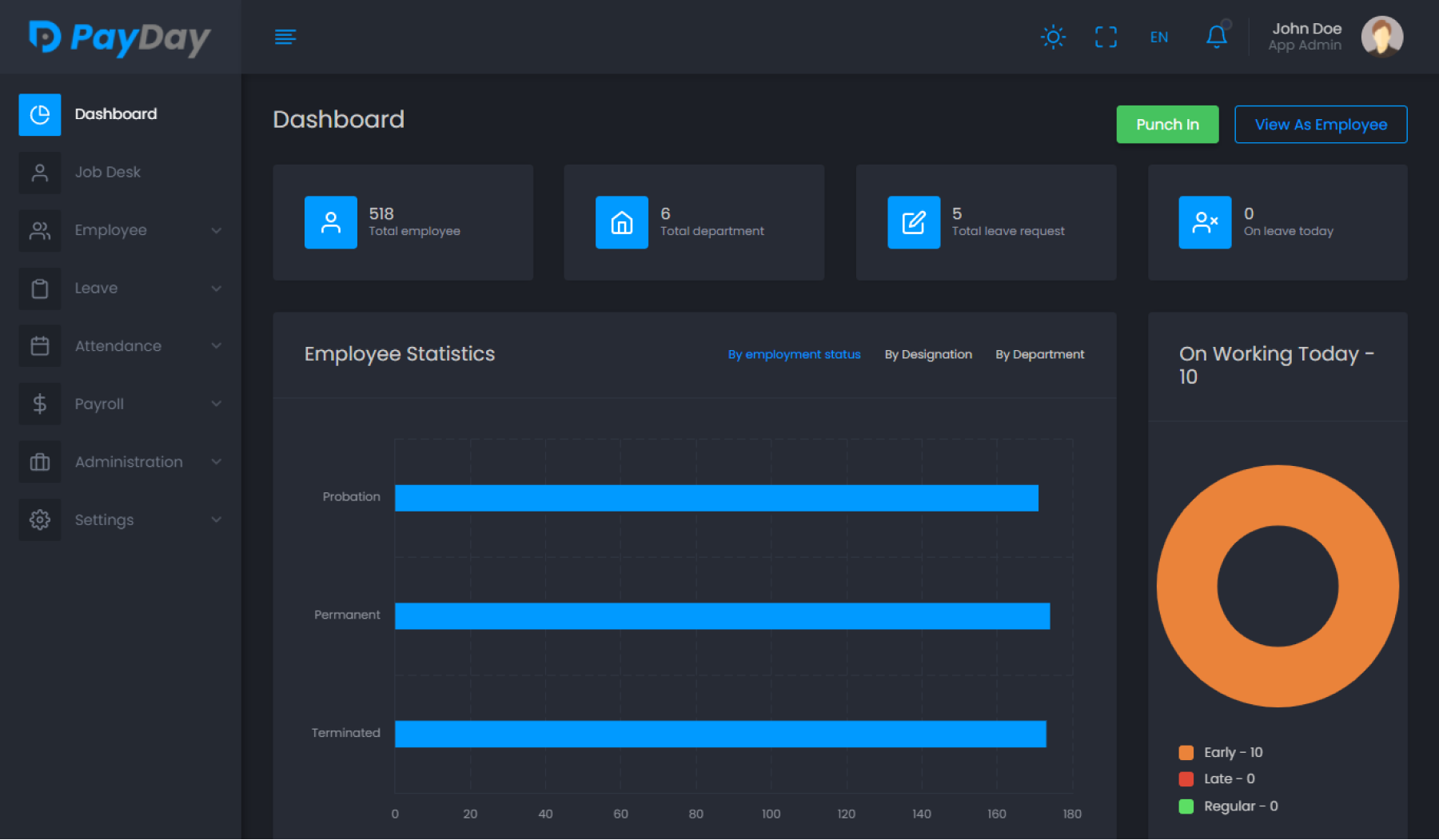Viewport: 1439px width, 840px height.
Task: Click the Total leave request edit icon
Action: point(913,222)
